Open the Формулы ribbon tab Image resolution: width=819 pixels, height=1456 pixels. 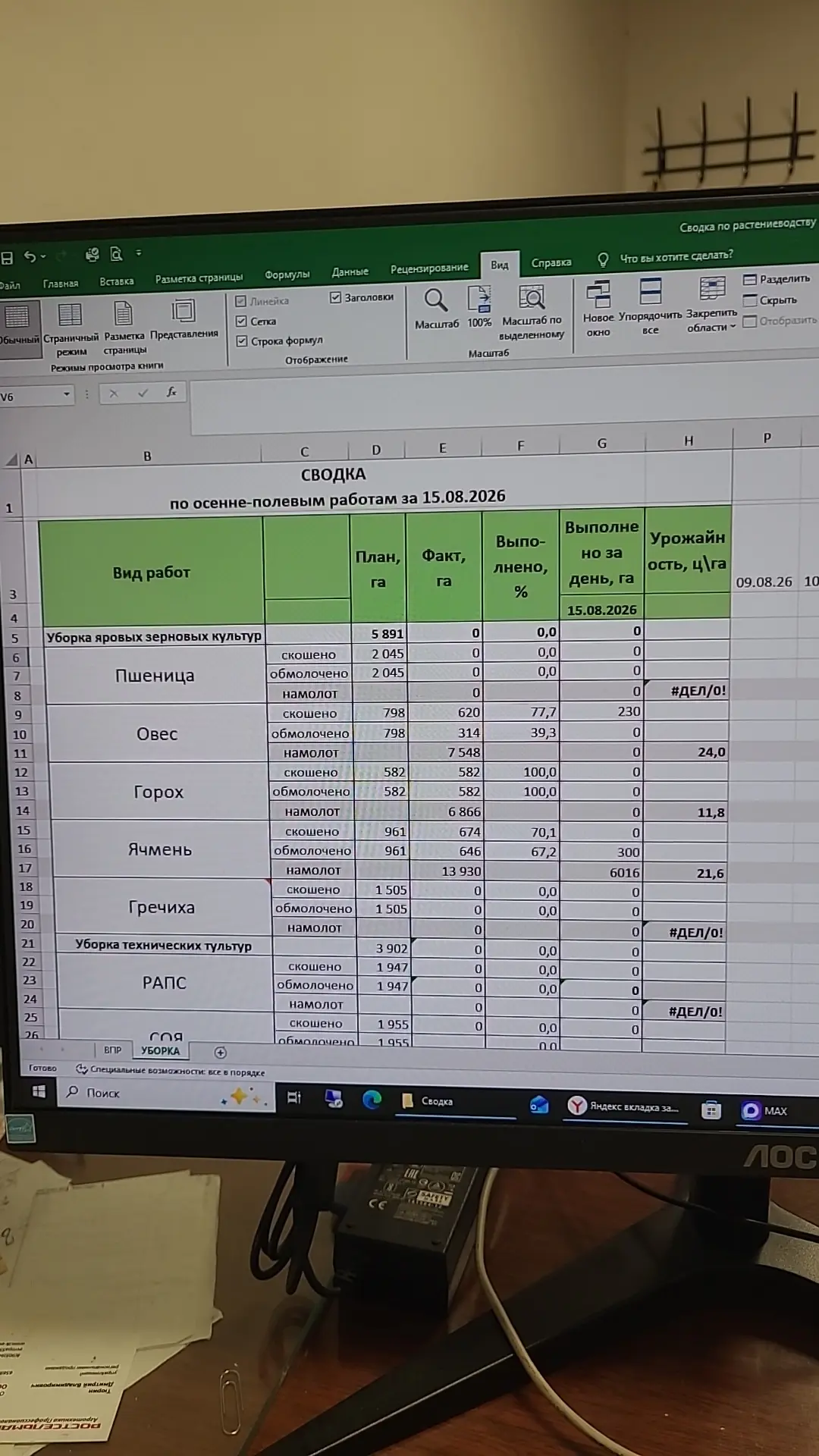click(287, 275)
